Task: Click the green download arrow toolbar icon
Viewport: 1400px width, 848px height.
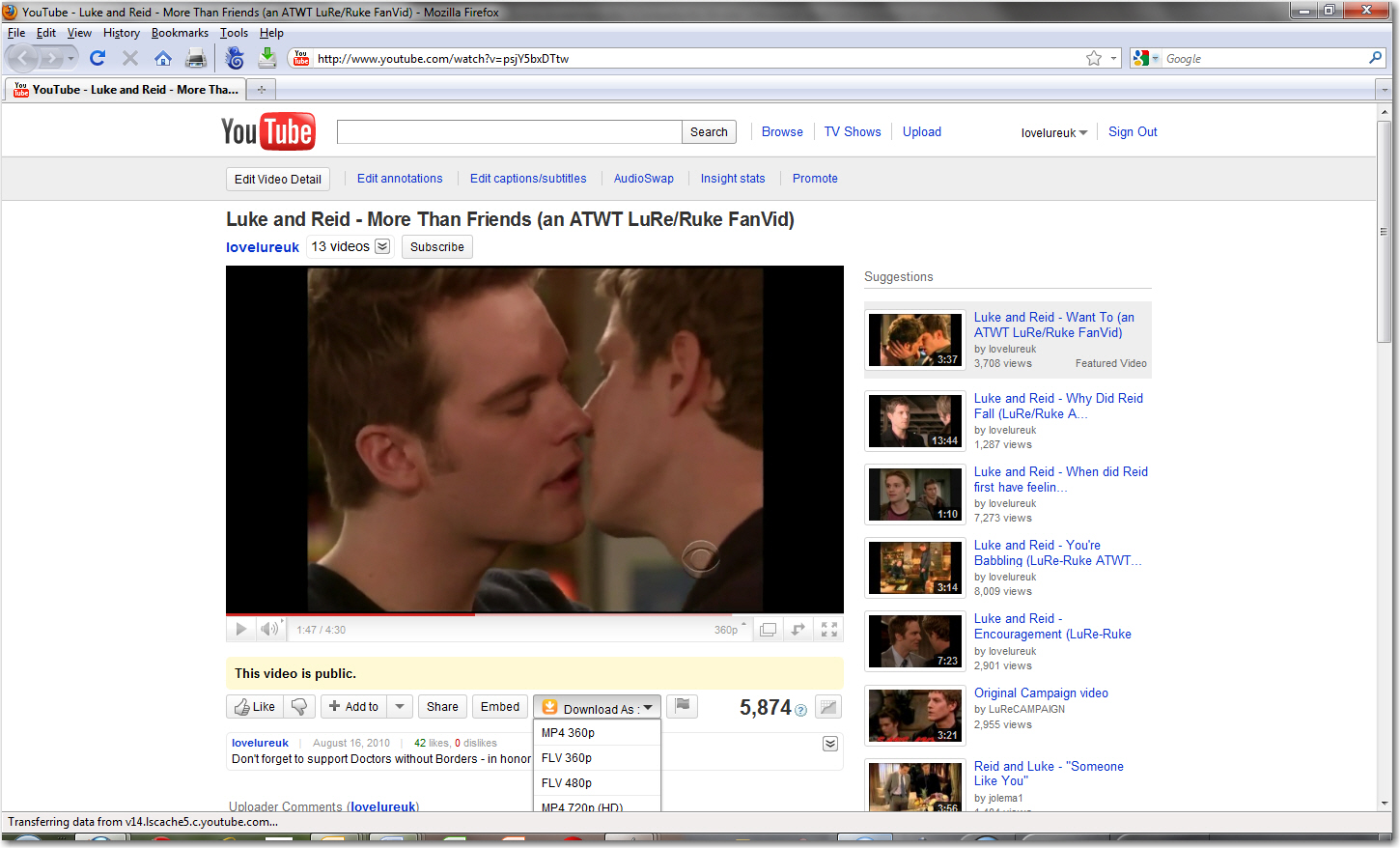Action: tap(267, 59)
